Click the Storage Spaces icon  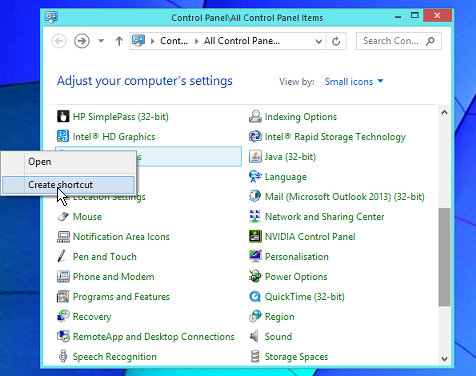(x=255, y=356)
